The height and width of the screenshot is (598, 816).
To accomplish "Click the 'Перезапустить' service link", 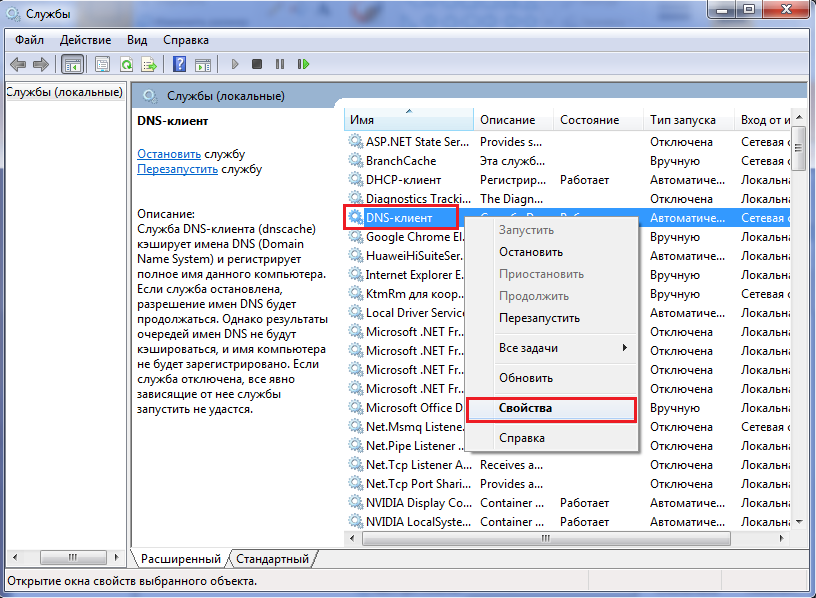I will 177,169.
